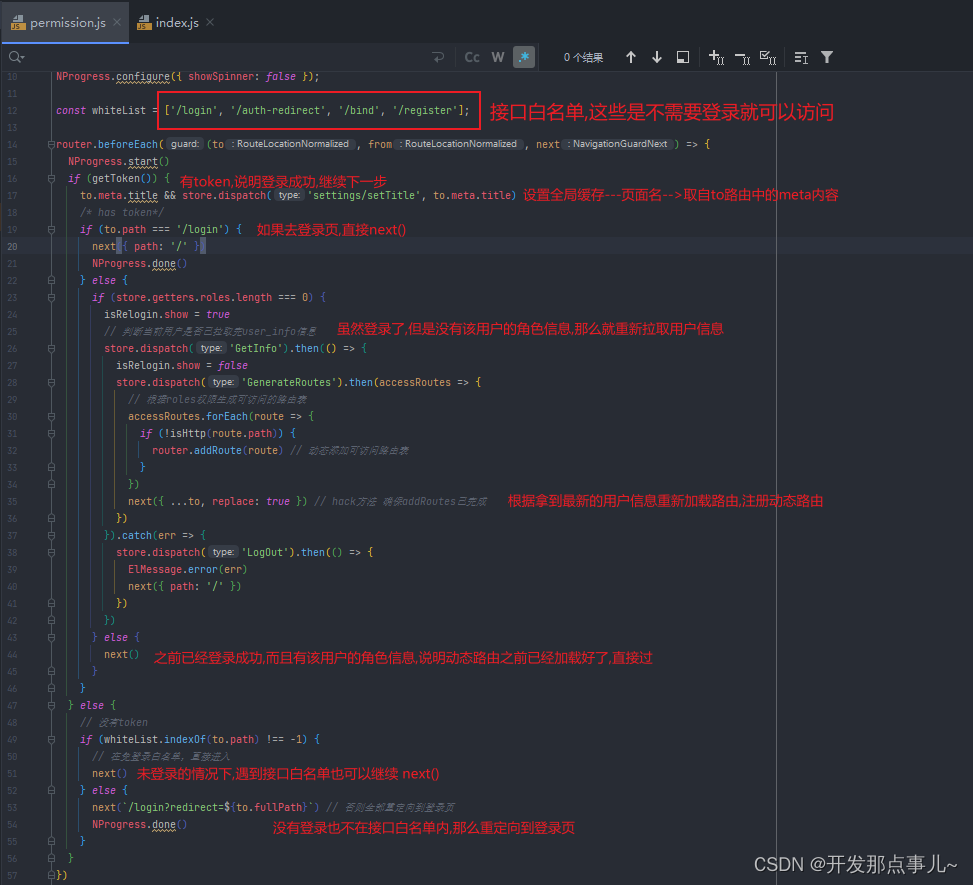Collapse fold marker at line 19
Screen dimensions: 973x885
click(x=52, y=230)
